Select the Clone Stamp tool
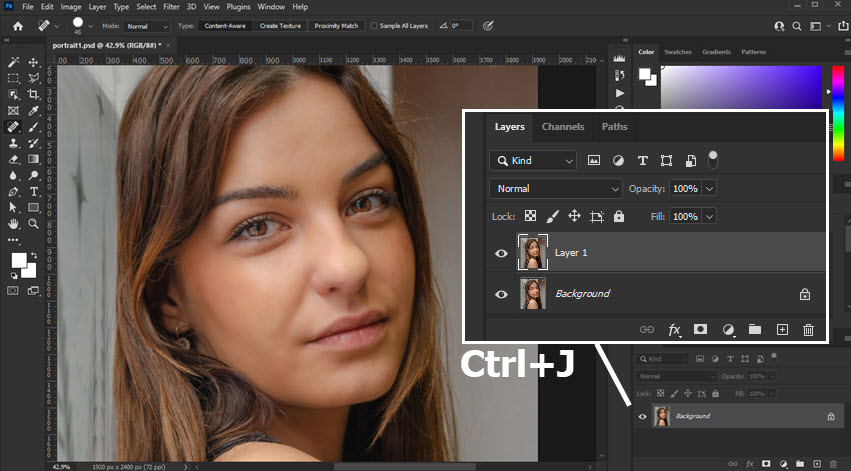Image resolution: width=851 pixels, height=471 pixels. [14, 143]
